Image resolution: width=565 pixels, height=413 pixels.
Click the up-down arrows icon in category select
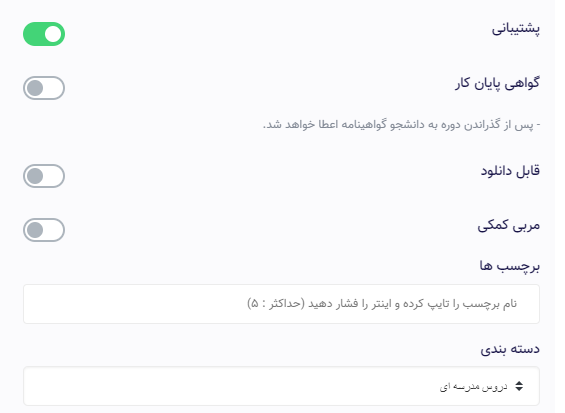click(x=519, y=386)
